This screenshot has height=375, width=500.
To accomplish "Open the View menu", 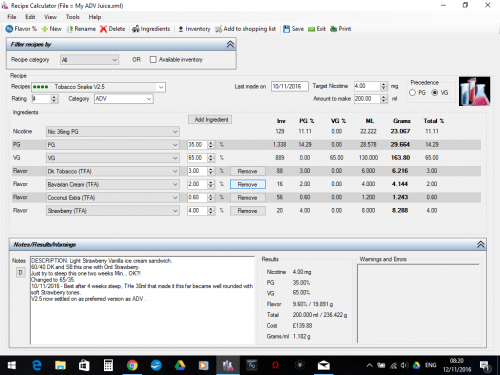I will (50, 17).
